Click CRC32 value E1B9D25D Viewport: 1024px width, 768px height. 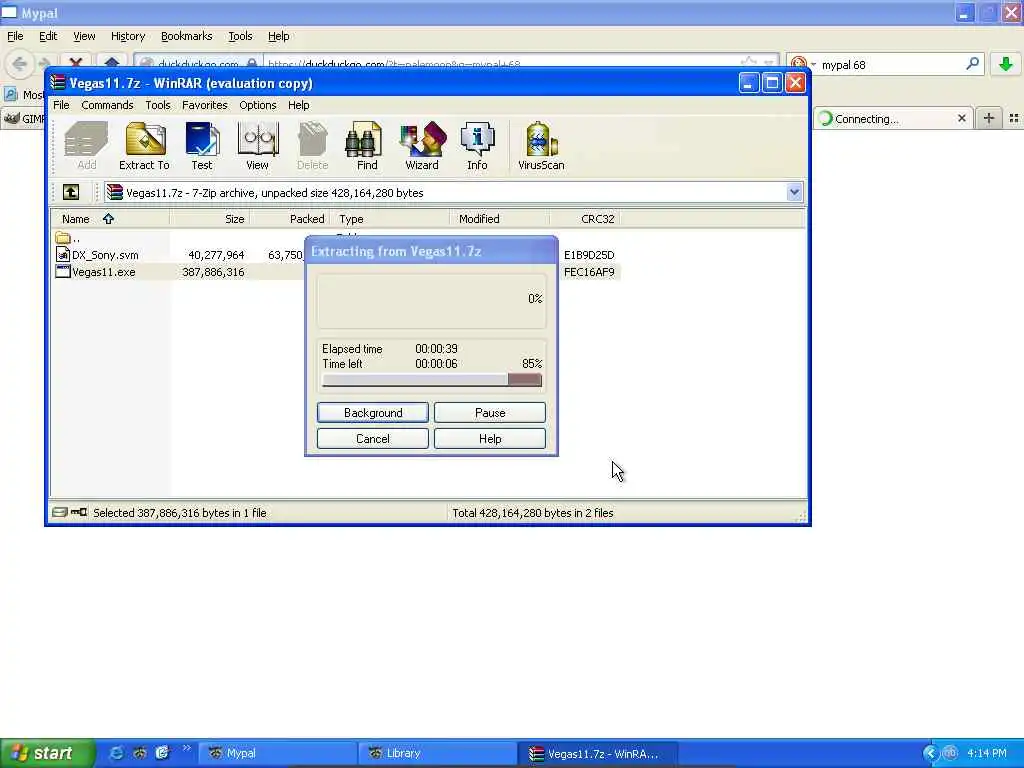click(589, 255)
